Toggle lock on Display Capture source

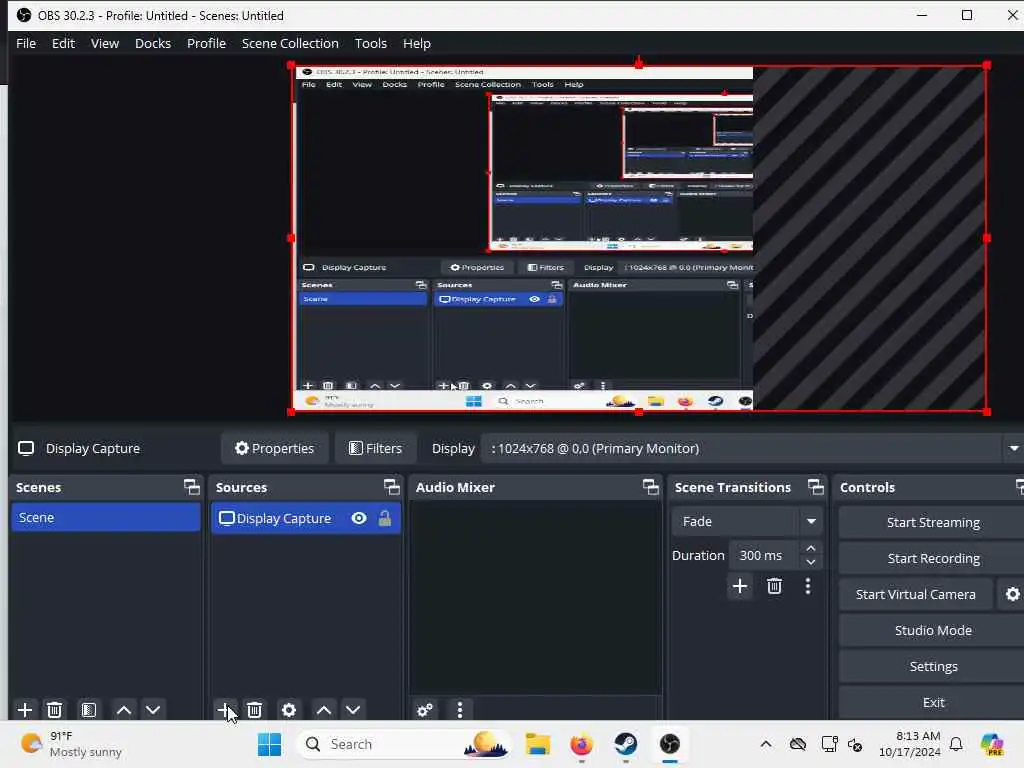(x=385, y=519)
